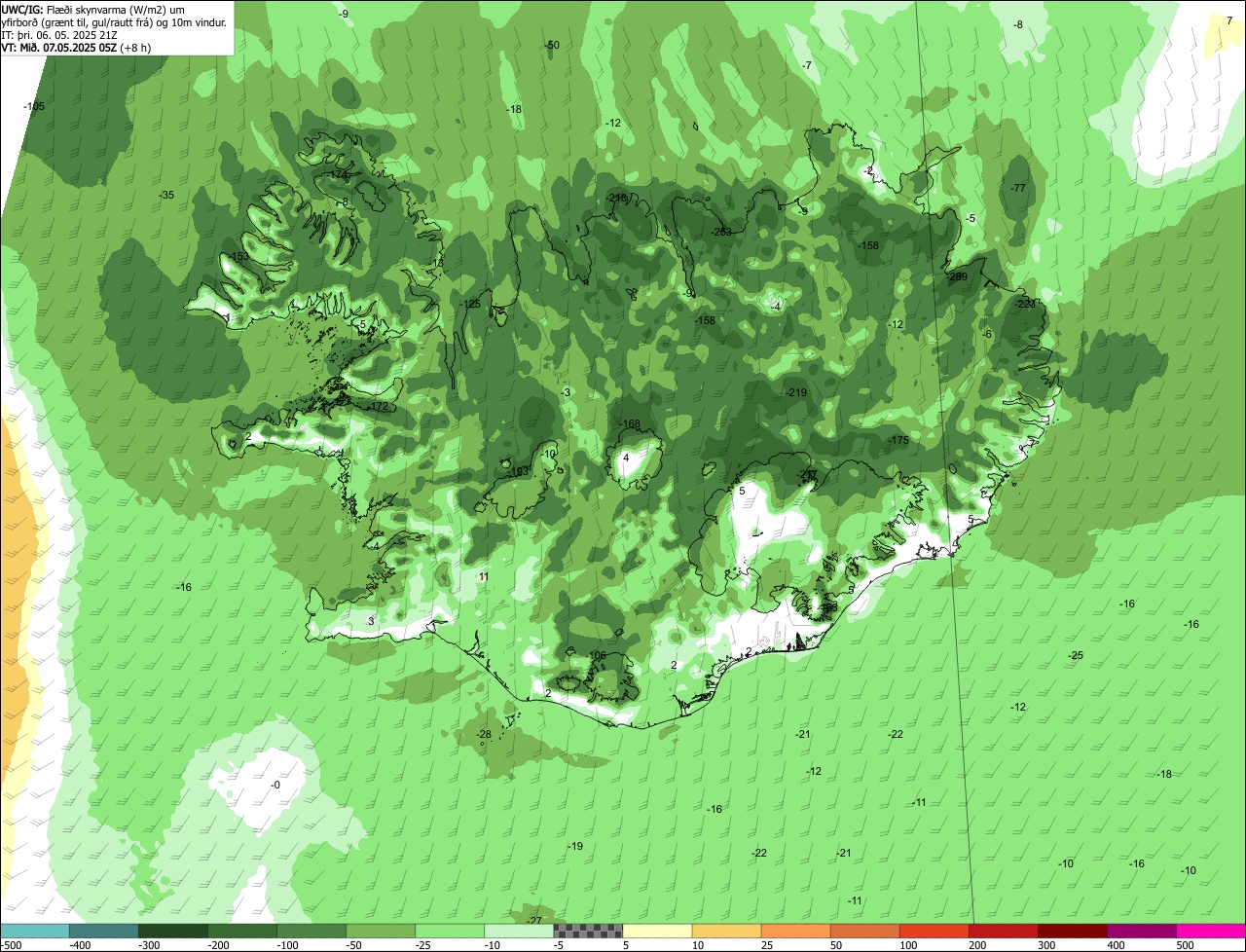The image size is (1246, 952).
Task: Pick the golden swatch between 10 and 25
Action: 725,931
